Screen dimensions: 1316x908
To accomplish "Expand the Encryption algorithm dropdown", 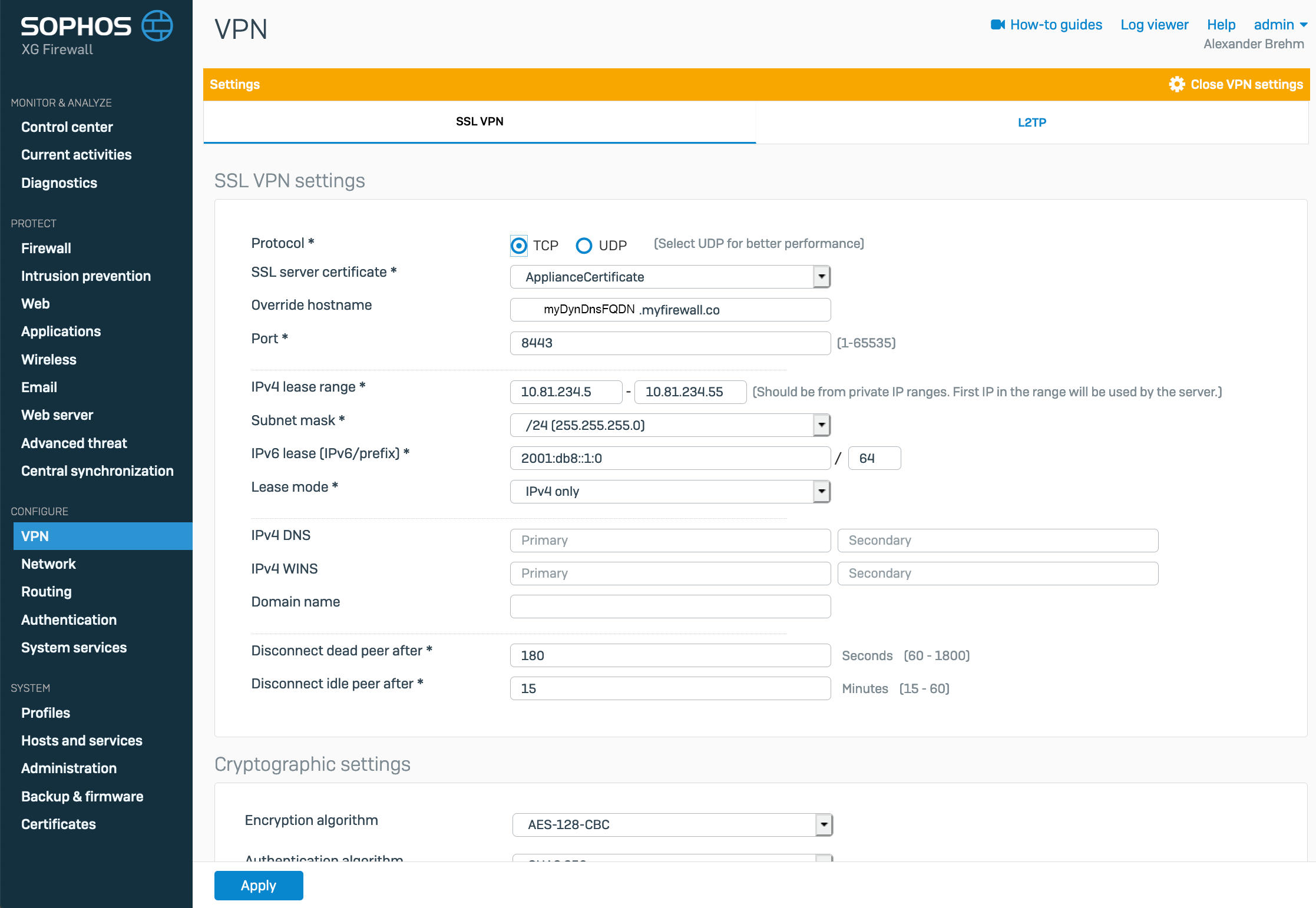I will coord(824,825).
